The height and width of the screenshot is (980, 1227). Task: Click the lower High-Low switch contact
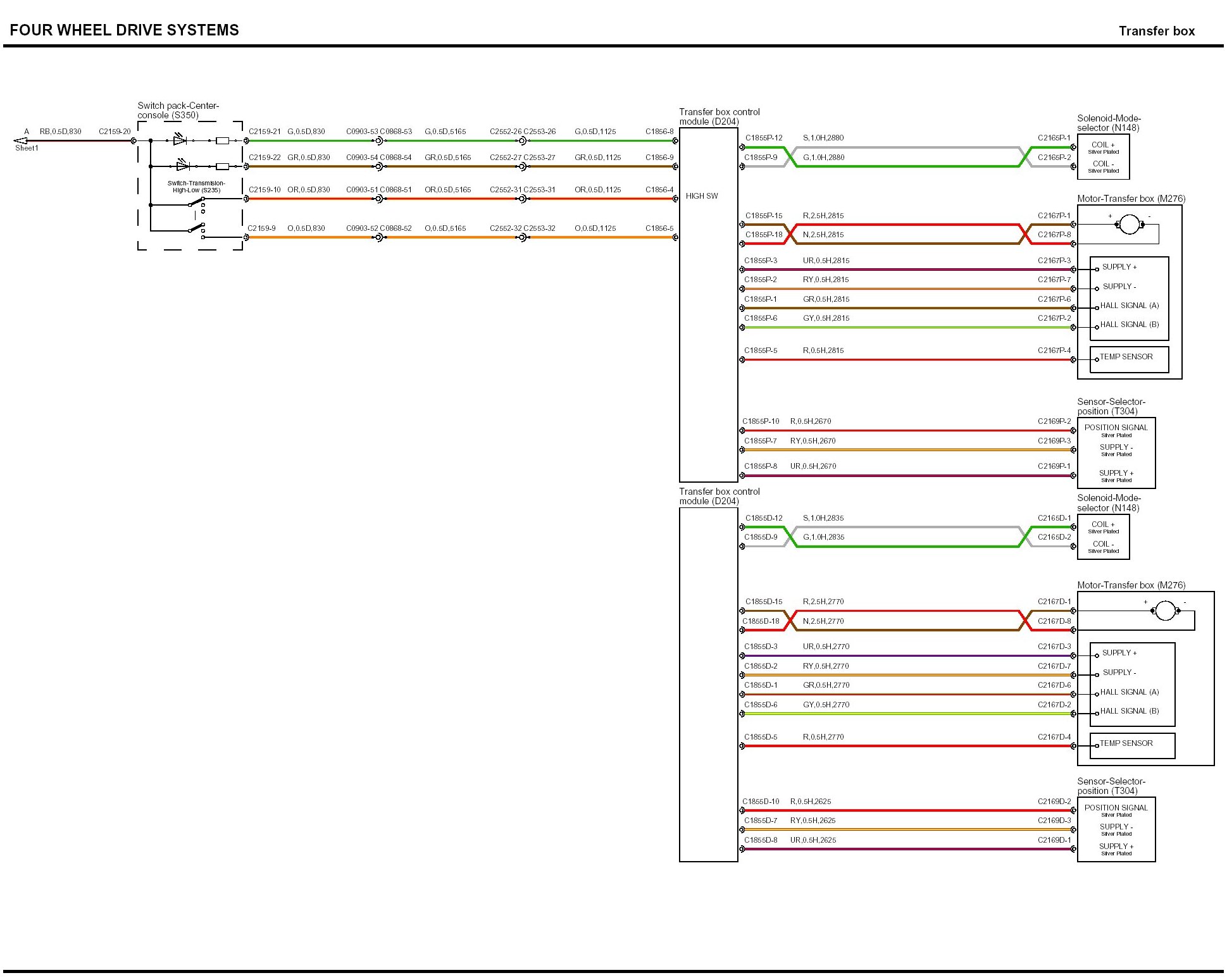196,228
